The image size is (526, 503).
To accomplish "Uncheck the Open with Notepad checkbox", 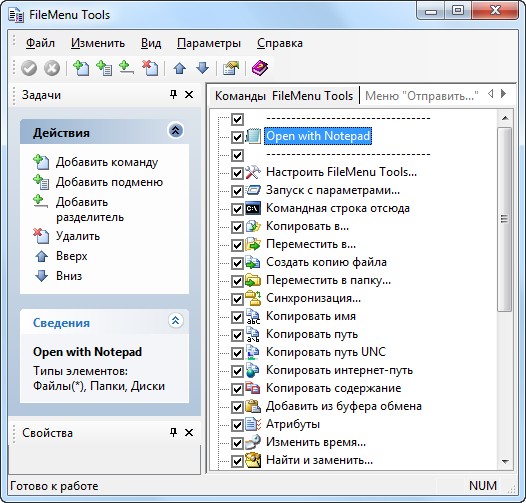I will coord(238,137).
